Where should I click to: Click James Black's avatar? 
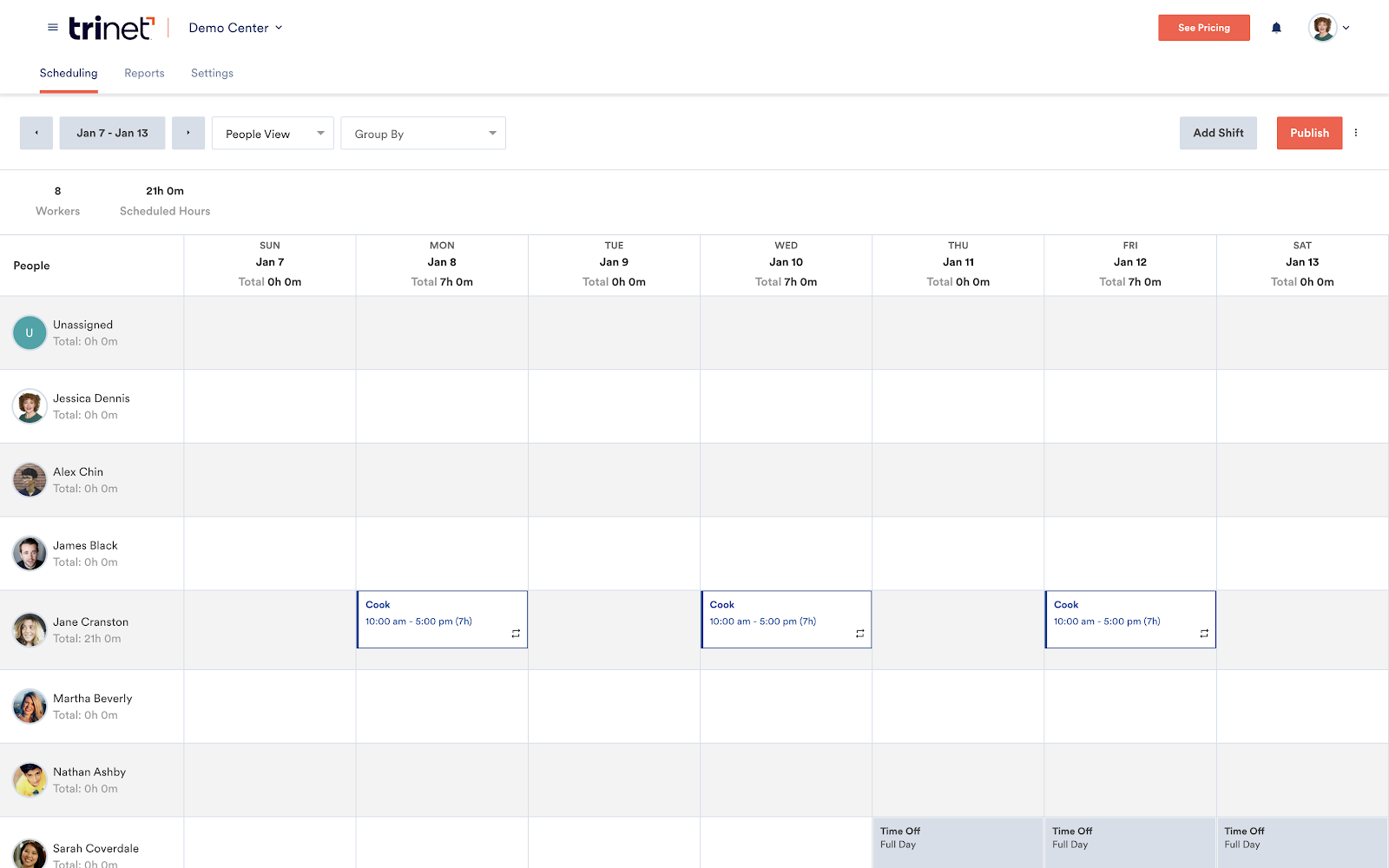(30, 554)
